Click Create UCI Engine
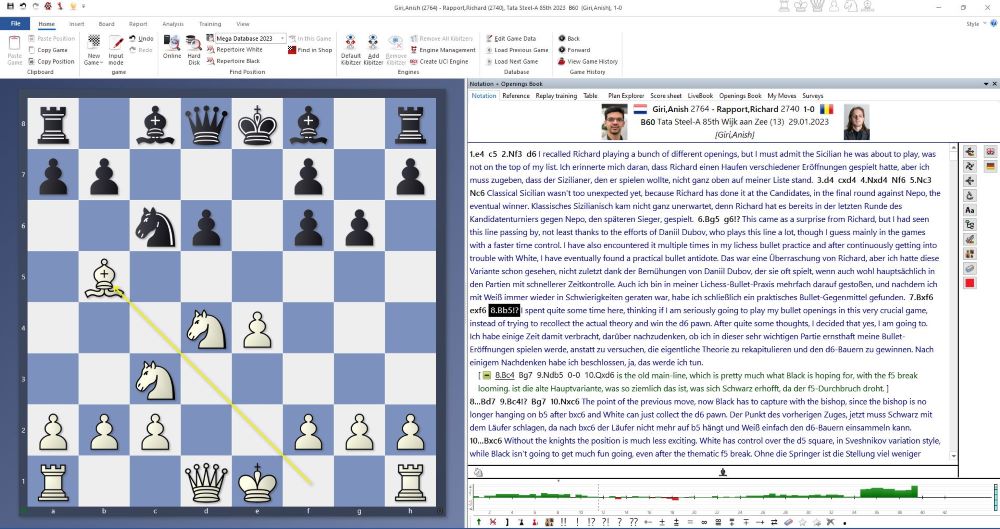The image size is (1000, 529). [439, 61]
